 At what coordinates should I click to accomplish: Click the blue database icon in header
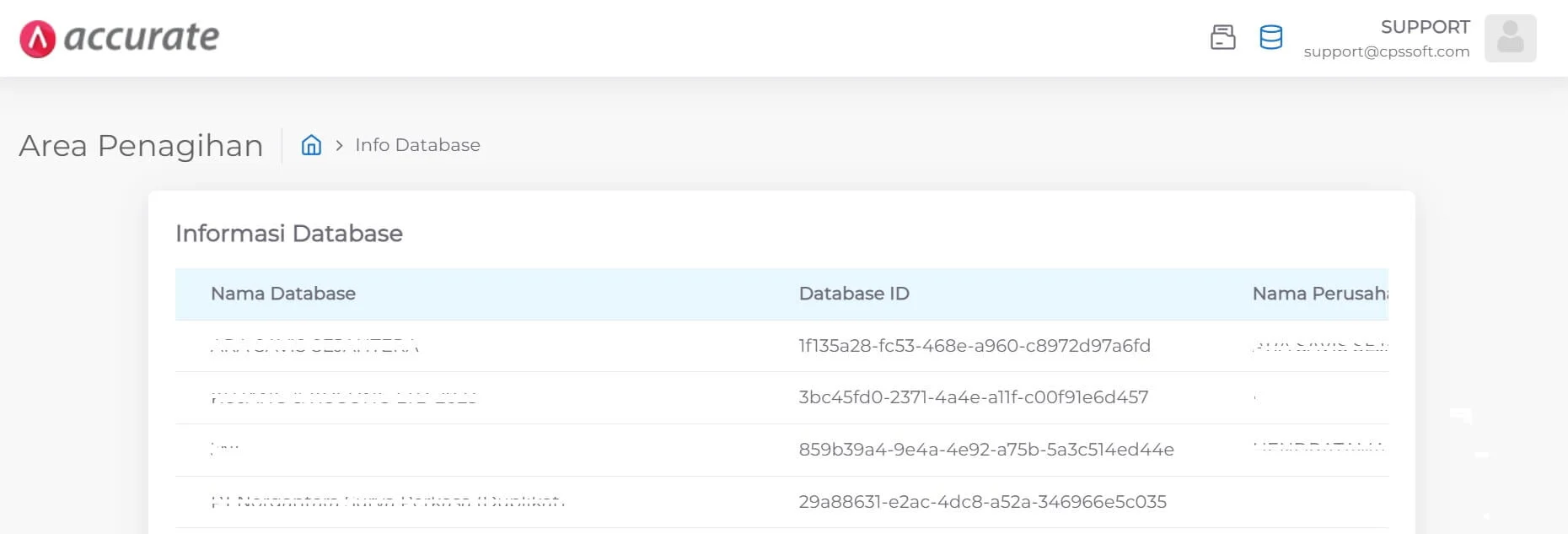click(x=1270, y=37)
